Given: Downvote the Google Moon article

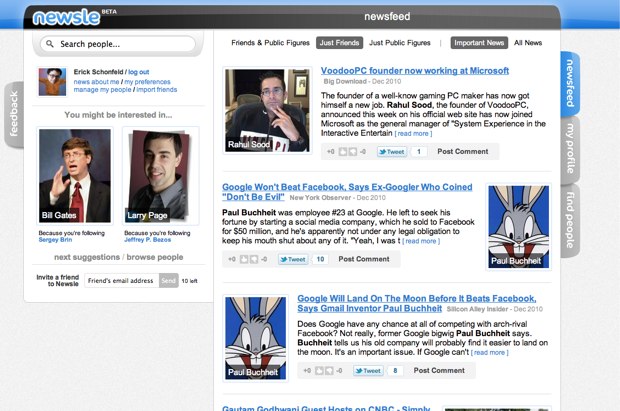Looking at the screenshot, I should pyautogui.click(x=331, y=370).
